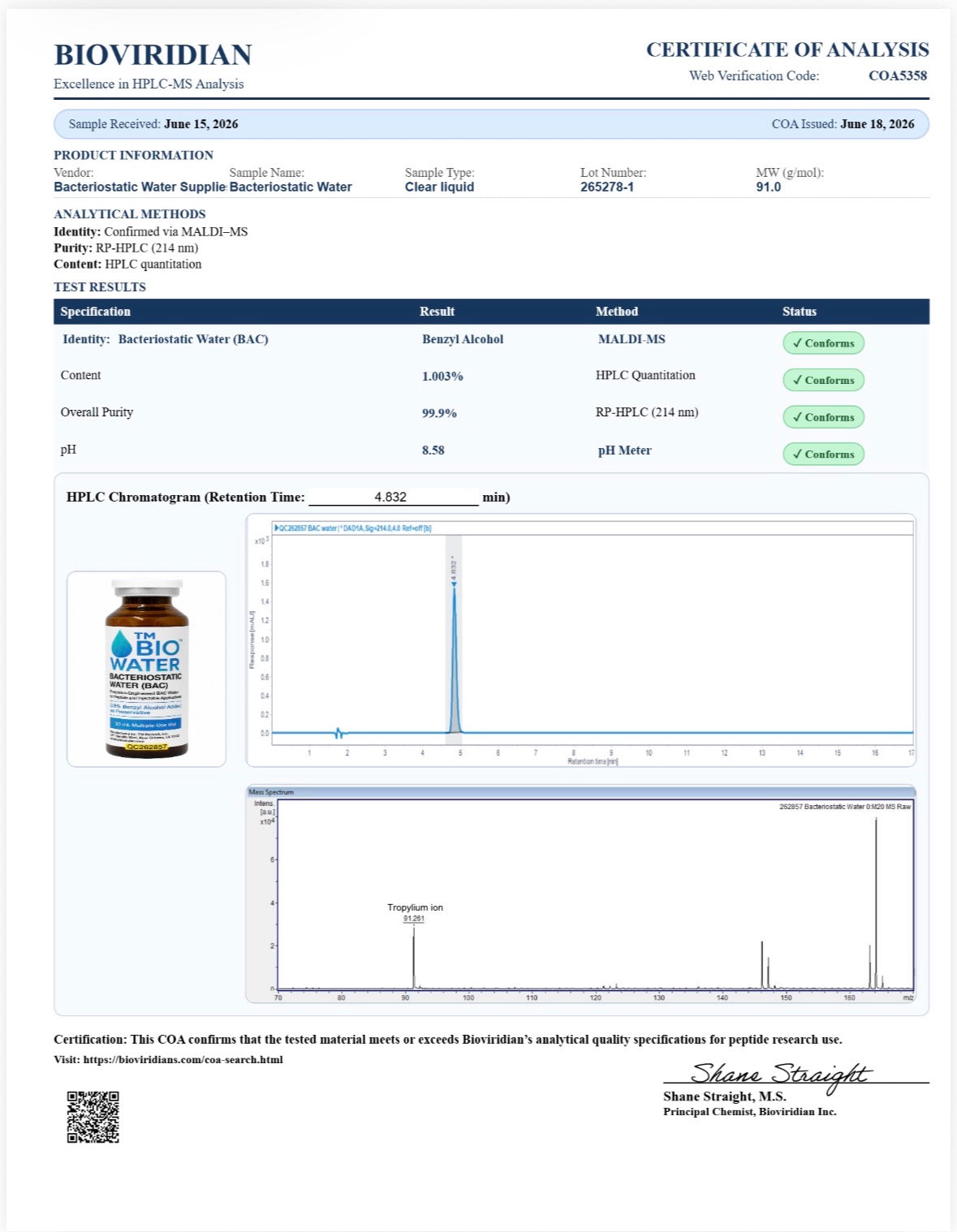957x1232 pixels.
Task: Click the BIOVIRIDIAN company heading
Action: [x=153, y=55]
